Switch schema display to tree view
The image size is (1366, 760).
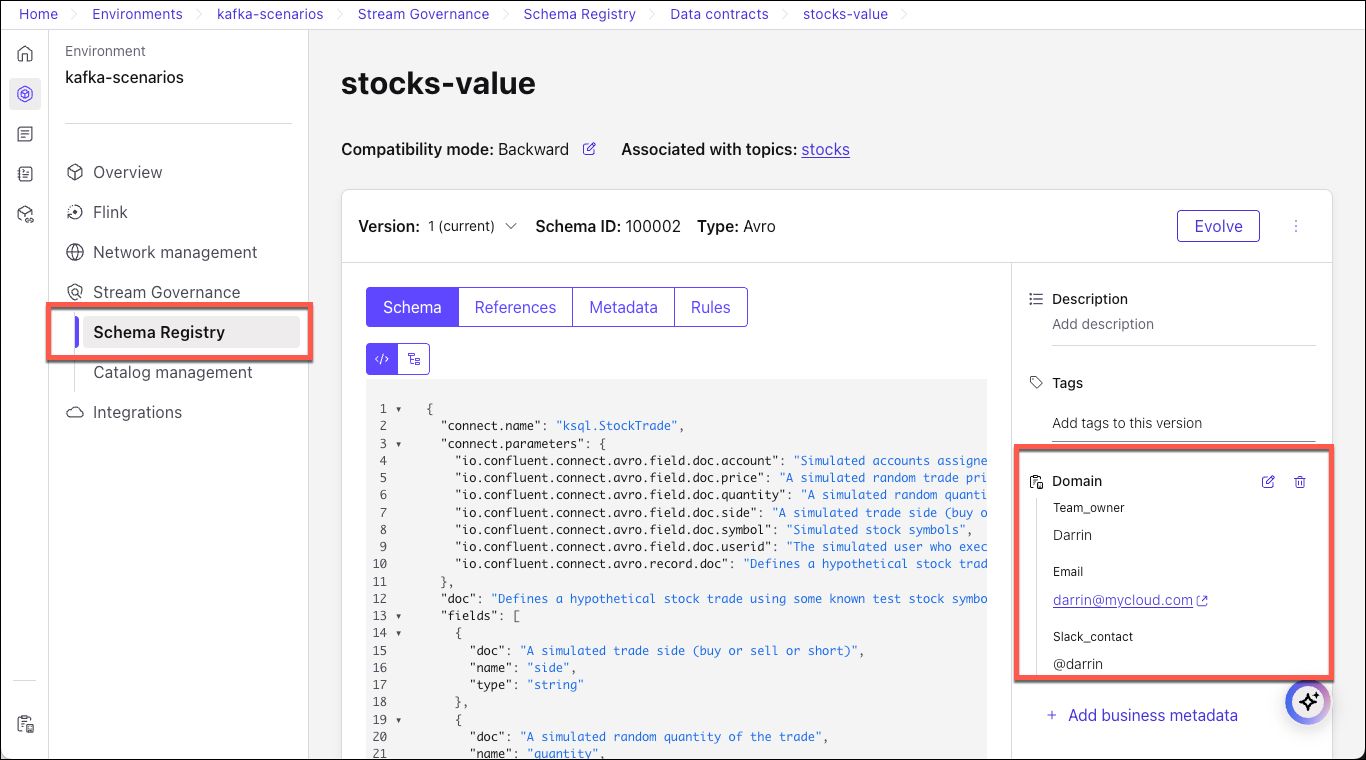pyautogui.click(x=412, y=357)
